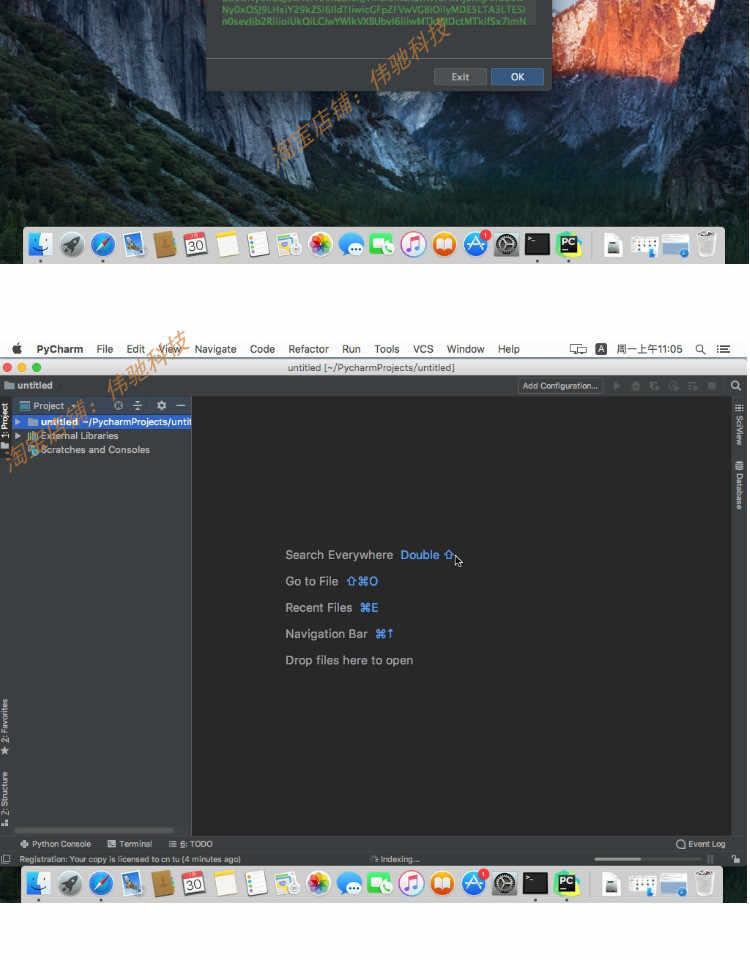The height and width of the screenshot is (960, 750).
Task: Open the Event Log
Action: coord(700,844)
